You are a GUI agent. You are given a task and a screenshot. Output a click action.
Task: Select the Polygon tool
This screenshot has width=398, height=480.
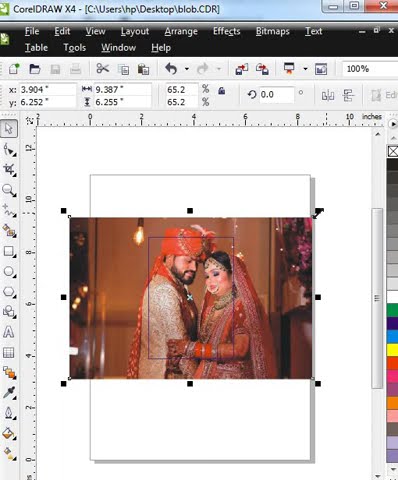pos(9,292)
